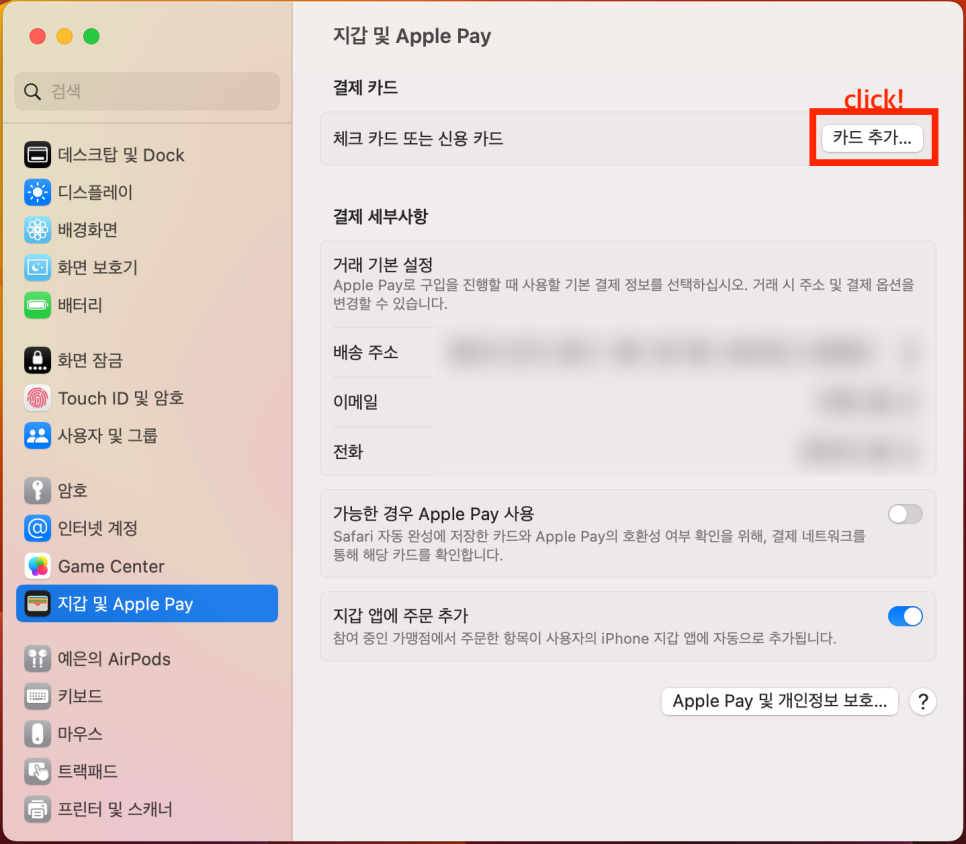This screenshot has width=966, height=844.
Task: Click the Touch ID fingerprint icon
Action: tap(37, 398)
